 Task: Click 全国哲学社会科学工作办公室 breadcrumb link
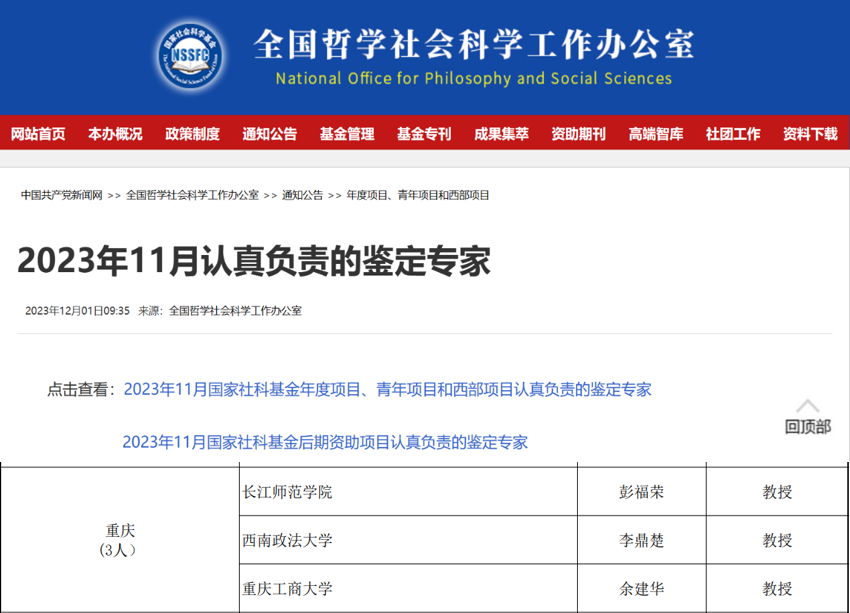192,195
